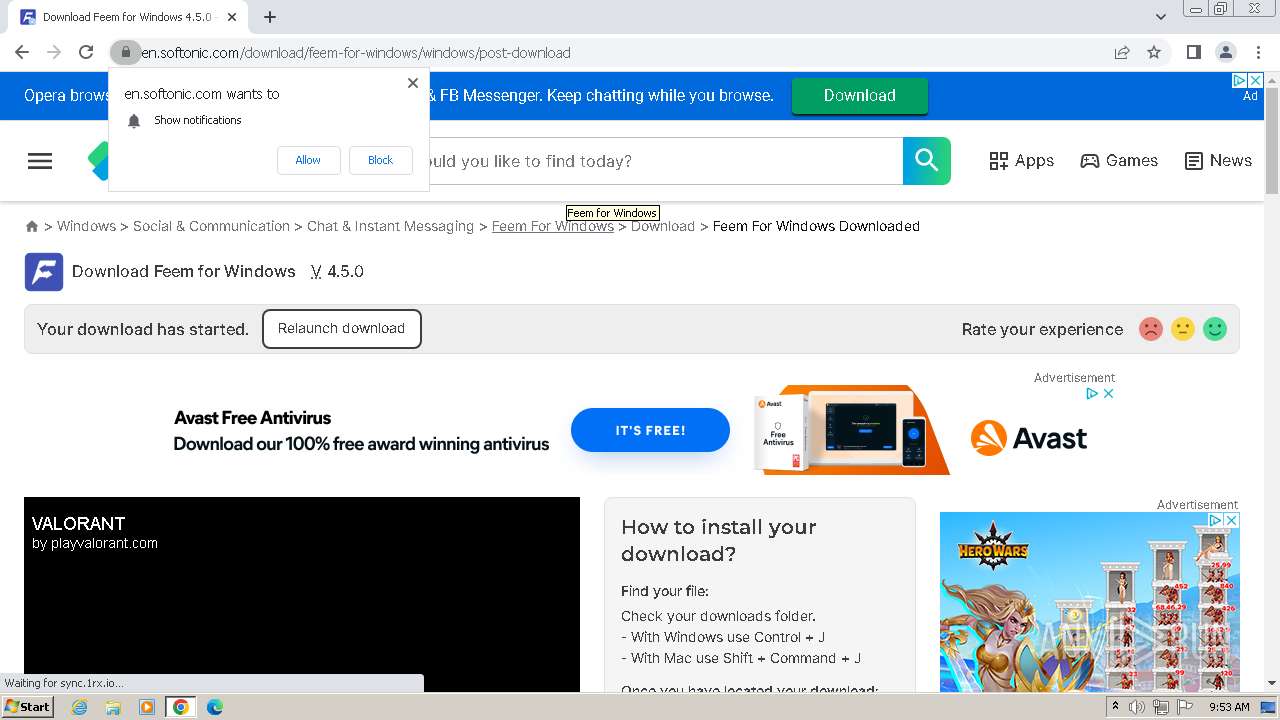The image size is (1280, 720).
Task: Open the Download breadcrumb link
Action: pyautogui.click(x=663, y=226)
